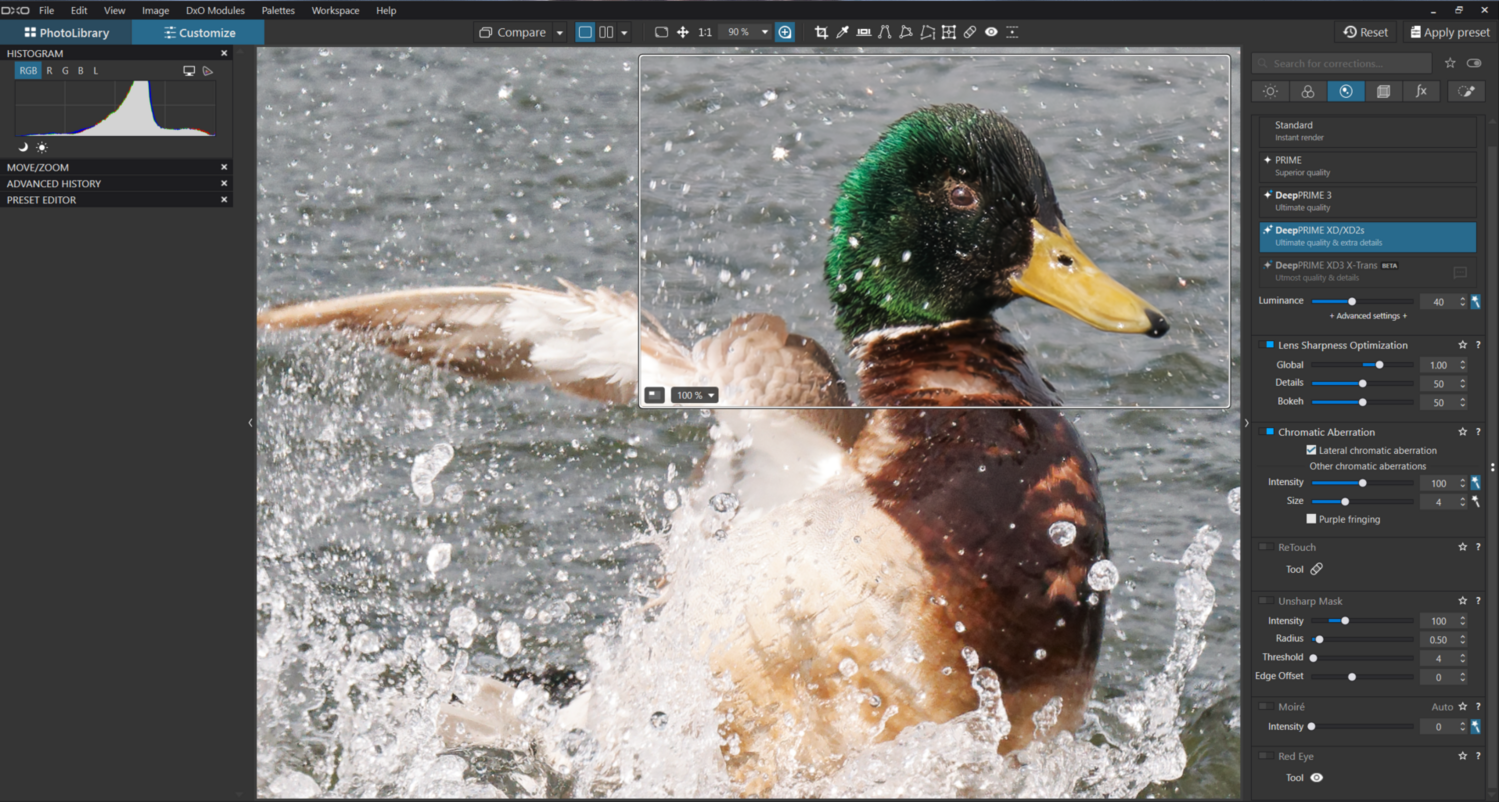Enable the Purple fringing checkbox
This screenshot has width=1499, height=802.
[1311, 519]
